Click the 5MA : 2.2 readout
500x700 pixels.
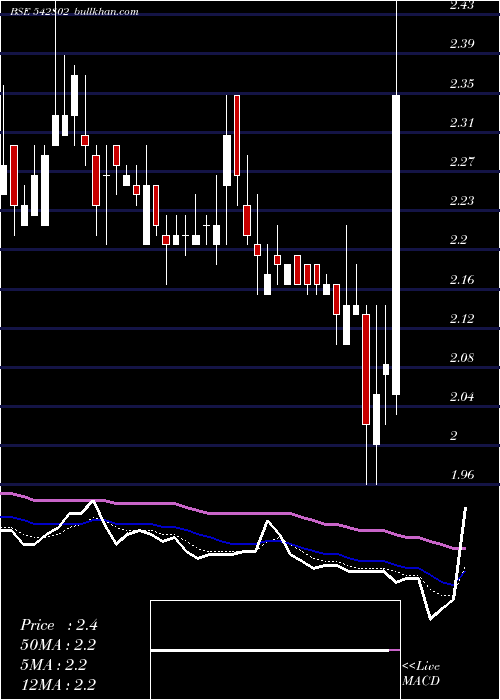click(x=53, y=664)
